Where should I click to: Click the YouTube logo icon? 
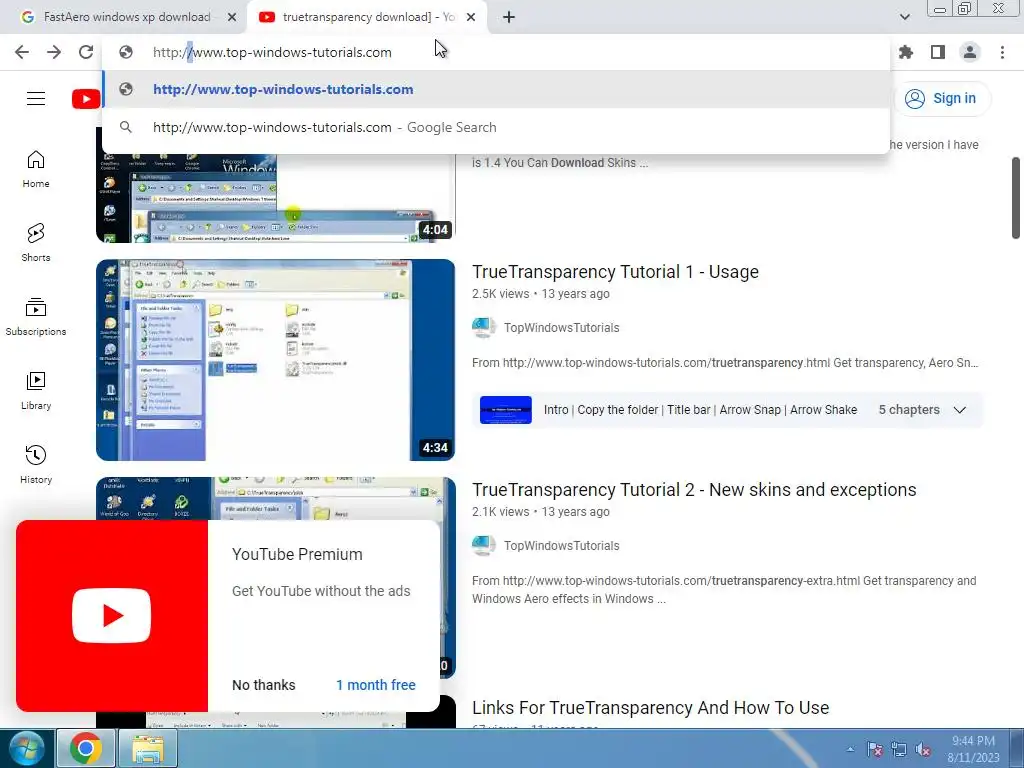pos(86,99)
